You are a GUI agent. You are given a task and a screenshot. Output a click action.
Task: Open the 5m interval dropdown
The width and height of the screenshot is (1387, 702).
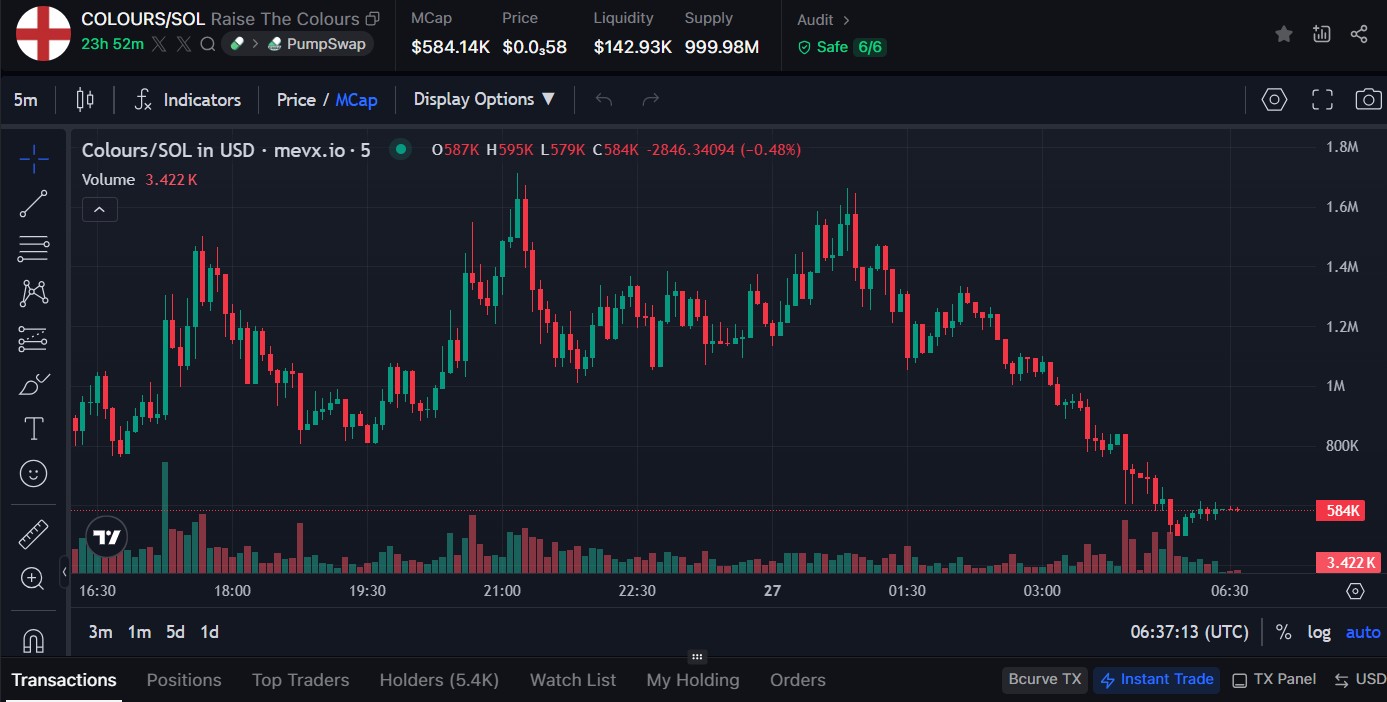click(25, 100)
